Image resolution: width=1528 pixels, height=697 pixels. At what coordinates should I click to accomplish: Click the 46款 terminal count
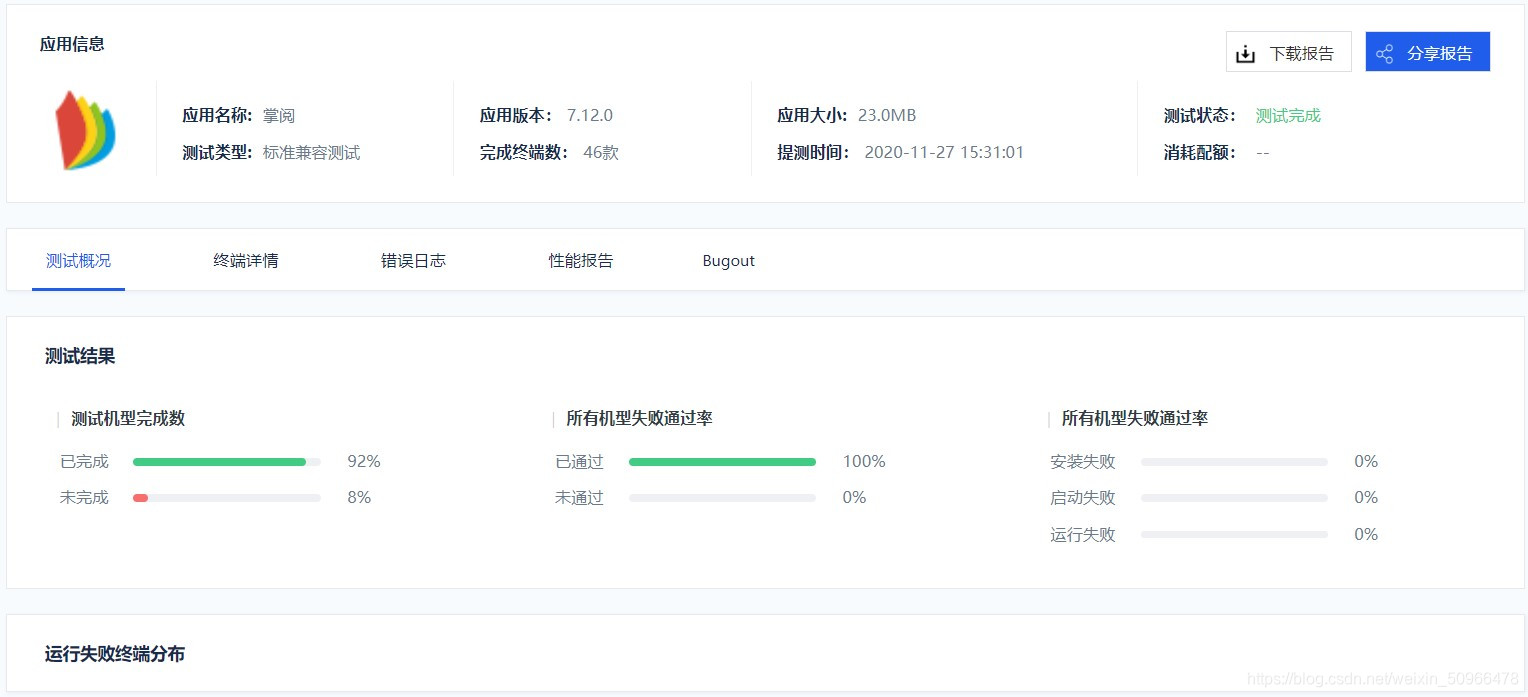point(601,153)
